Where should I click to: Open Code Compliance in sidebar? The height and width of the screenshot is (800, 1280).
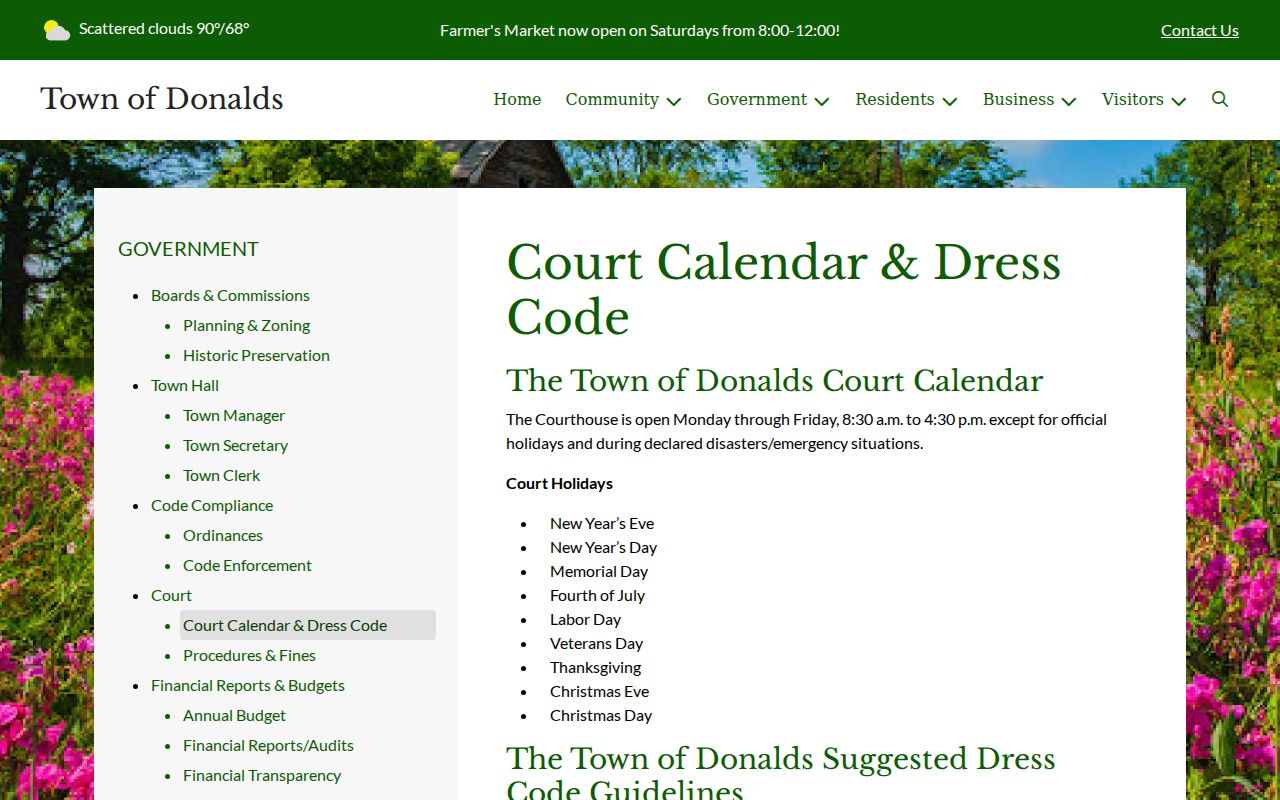(212, 505)
